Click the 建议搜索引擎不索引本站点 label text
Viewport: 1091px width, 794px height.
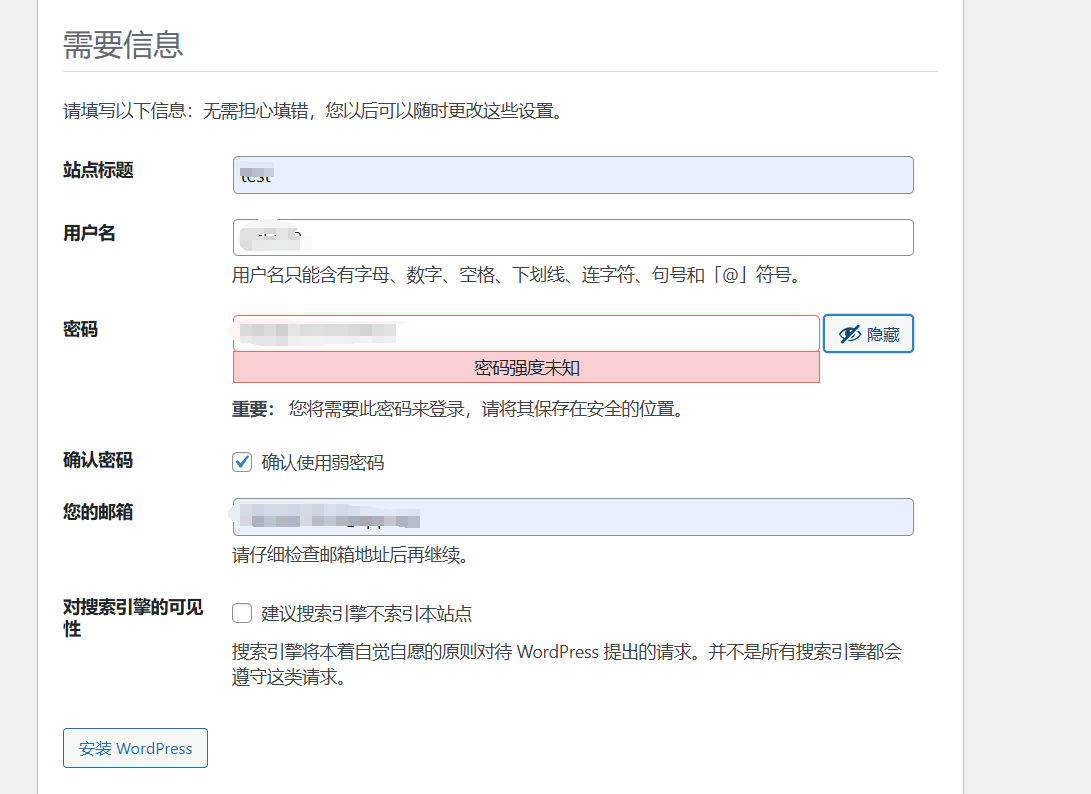pos(366,614)
